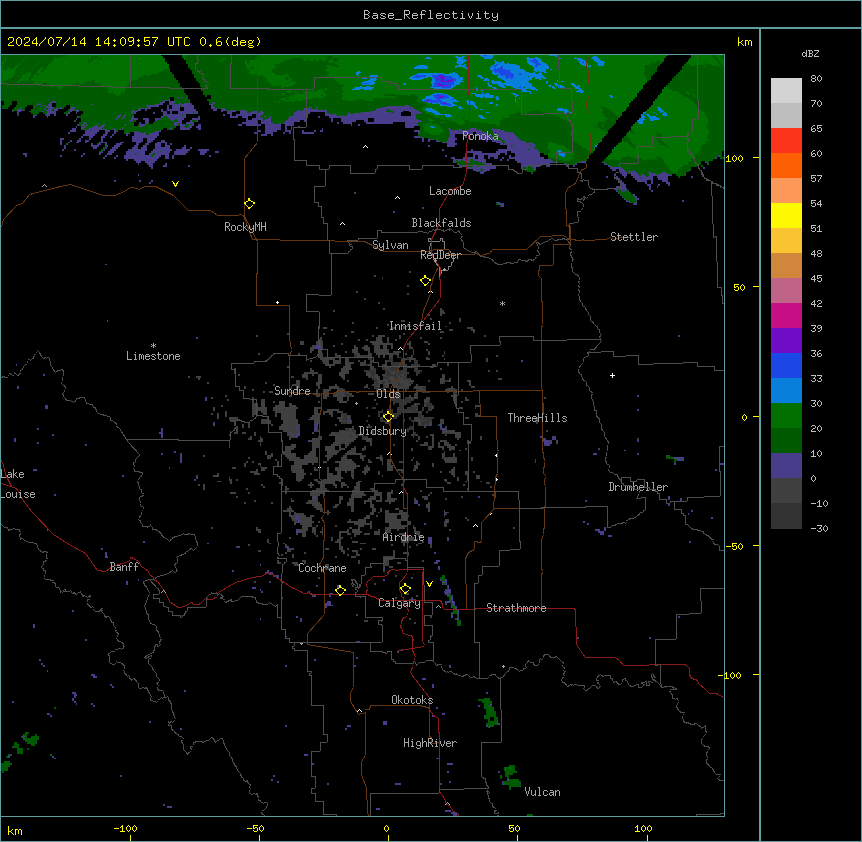Click the yellow V marker northwest of RockyMH
This screenshot has width=862, height=842.
click(175, 184)
